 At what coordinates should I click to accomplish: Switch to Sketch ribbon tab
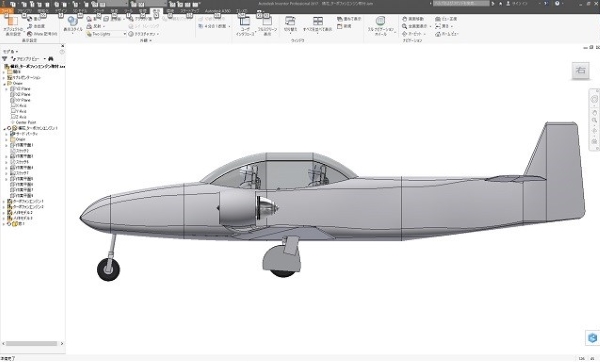pos(99,11)
